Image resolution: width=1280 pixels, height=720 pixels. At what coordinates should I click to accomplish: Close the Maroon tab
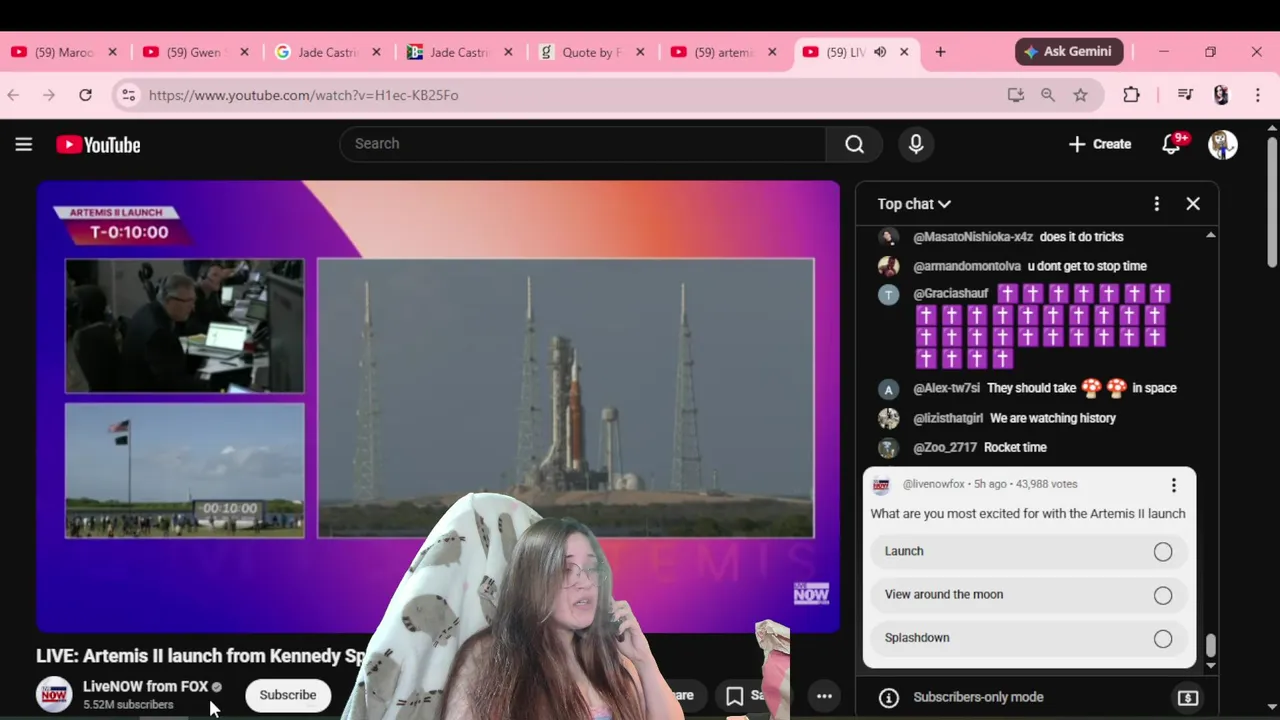(112, 52)
